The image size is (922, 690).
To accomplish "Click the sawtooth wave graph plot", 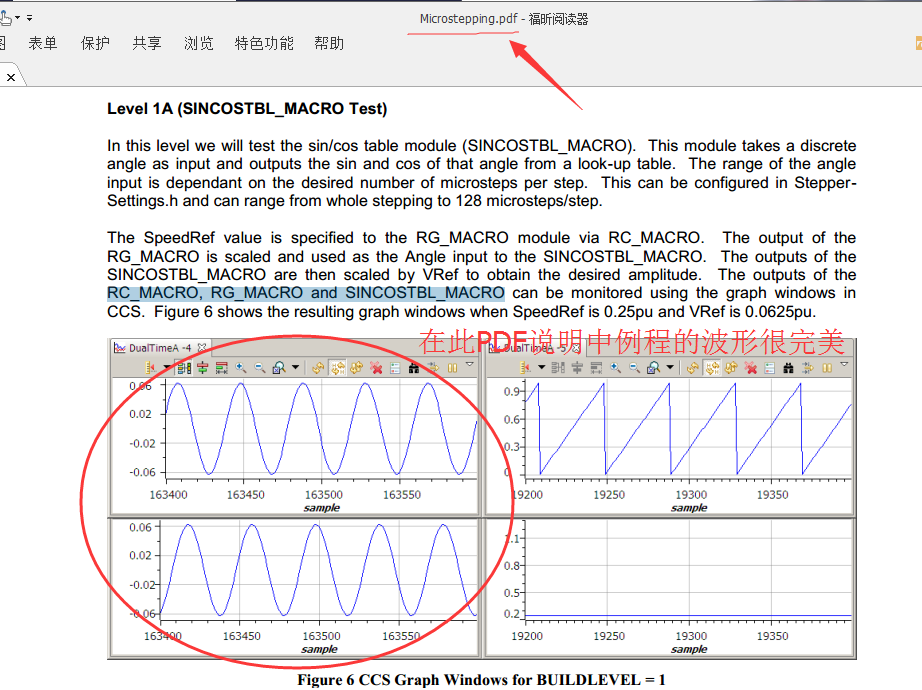I will click(x=688, y=429).
